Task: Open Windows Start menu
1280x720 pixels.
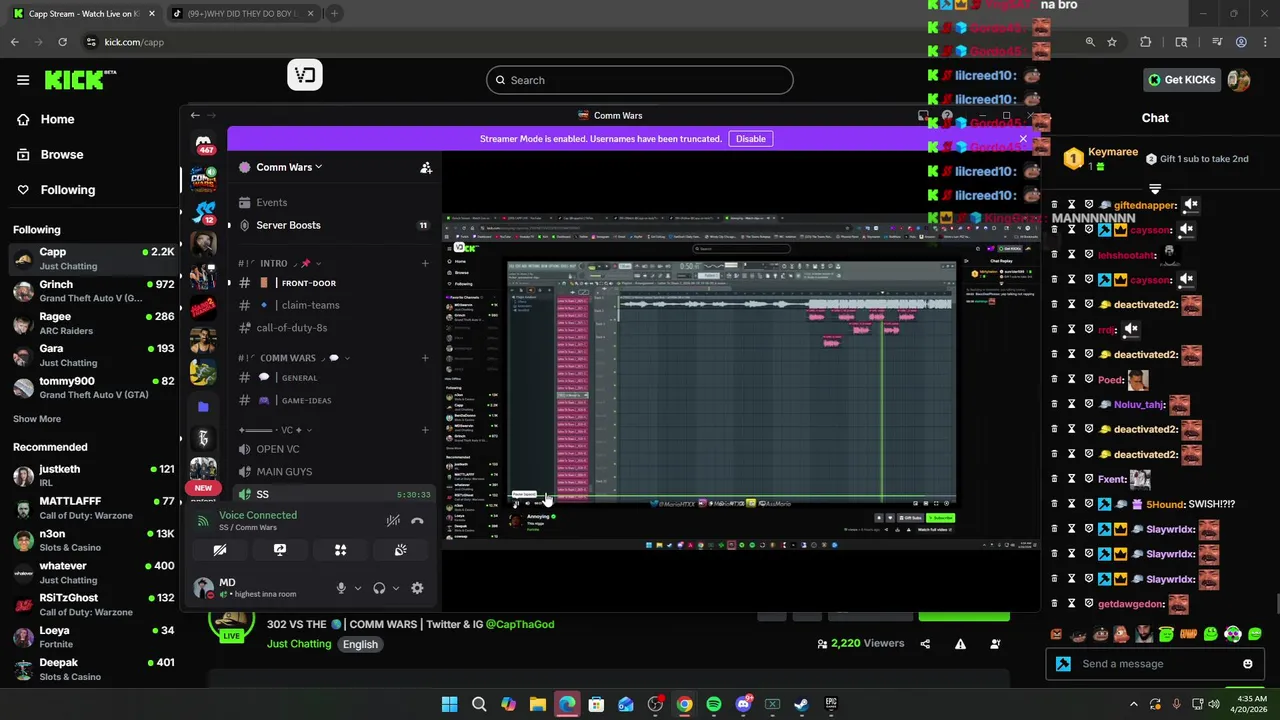Action: pos(449,704)
